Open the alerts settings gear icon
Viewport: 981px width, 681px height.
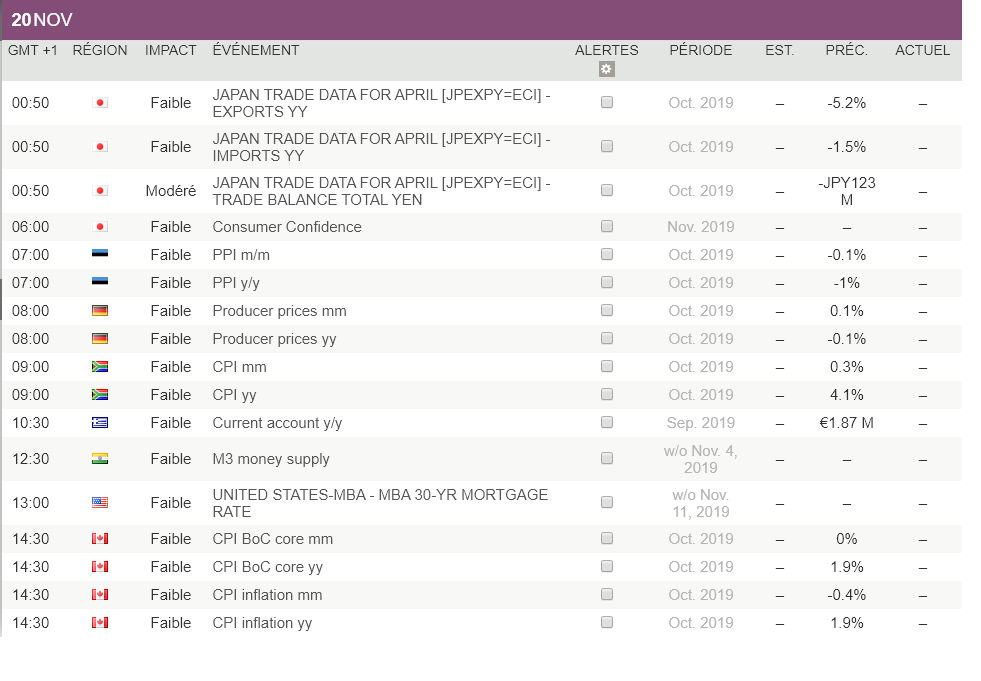click(606, 69)
